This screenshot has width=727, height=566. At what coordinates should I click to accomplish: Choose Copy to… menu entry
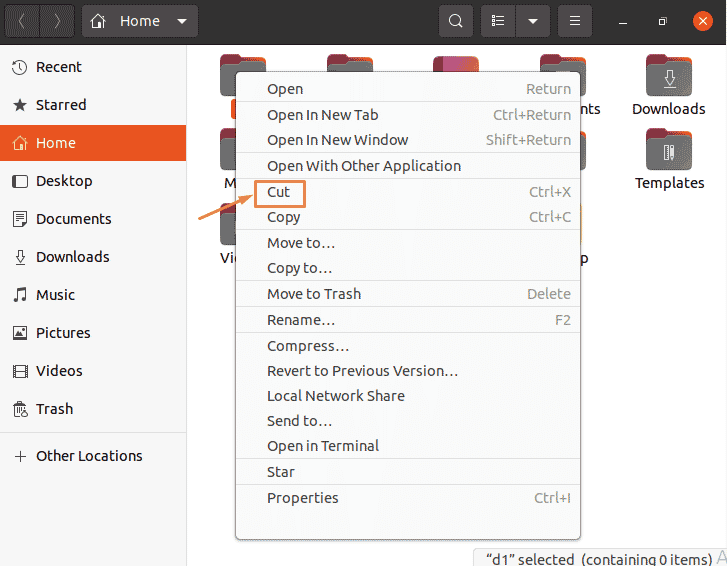point(408,268)
